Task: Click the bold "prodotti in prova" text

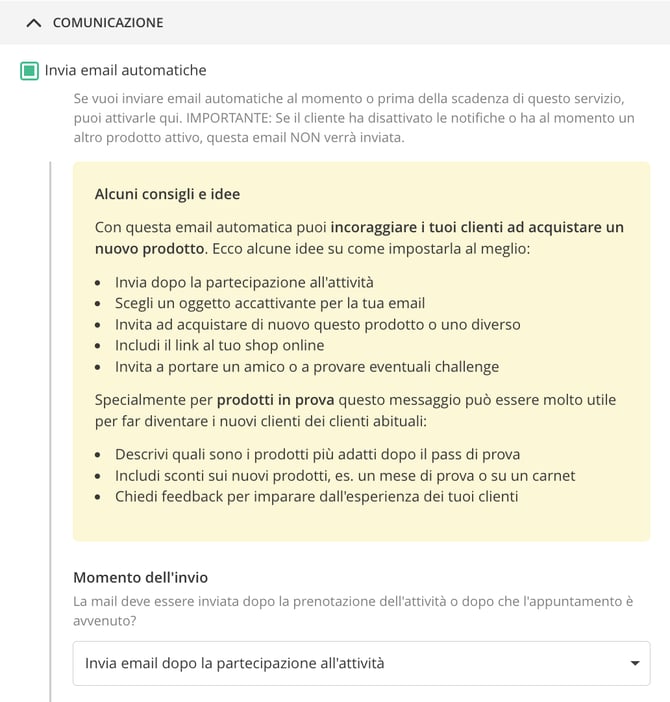Action: 275,399
